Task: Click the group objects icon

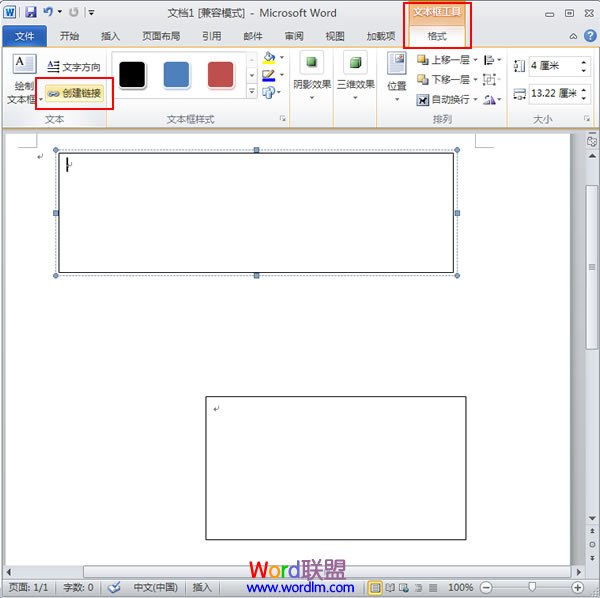Action: (489, 79)
